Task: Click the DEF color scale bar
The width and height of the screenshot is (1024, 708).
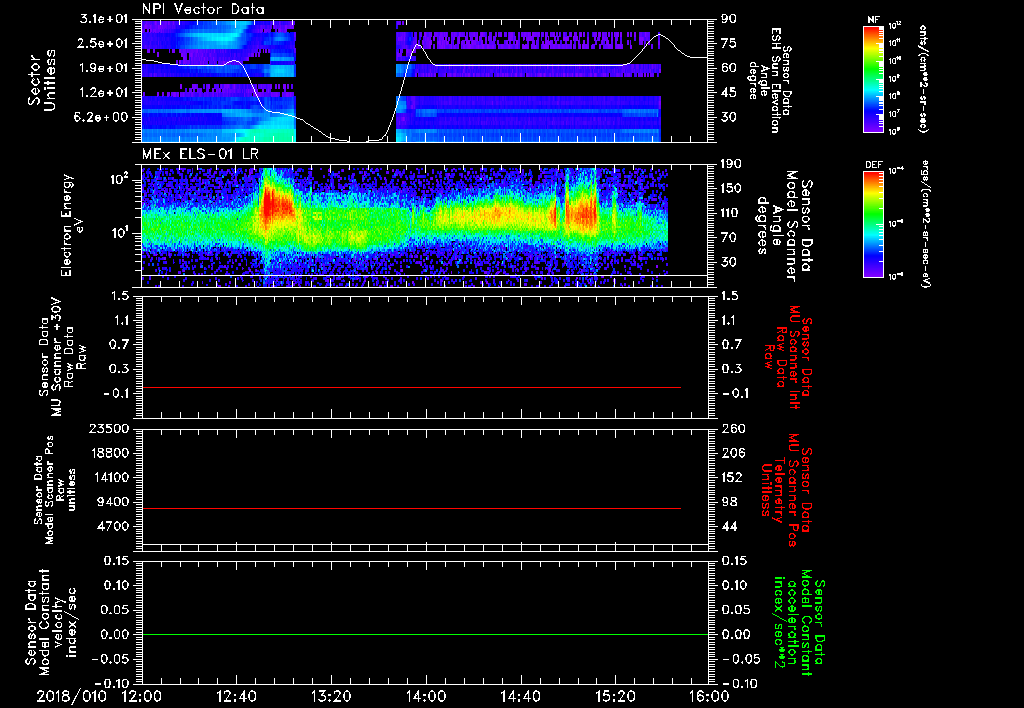Action: 873,224
